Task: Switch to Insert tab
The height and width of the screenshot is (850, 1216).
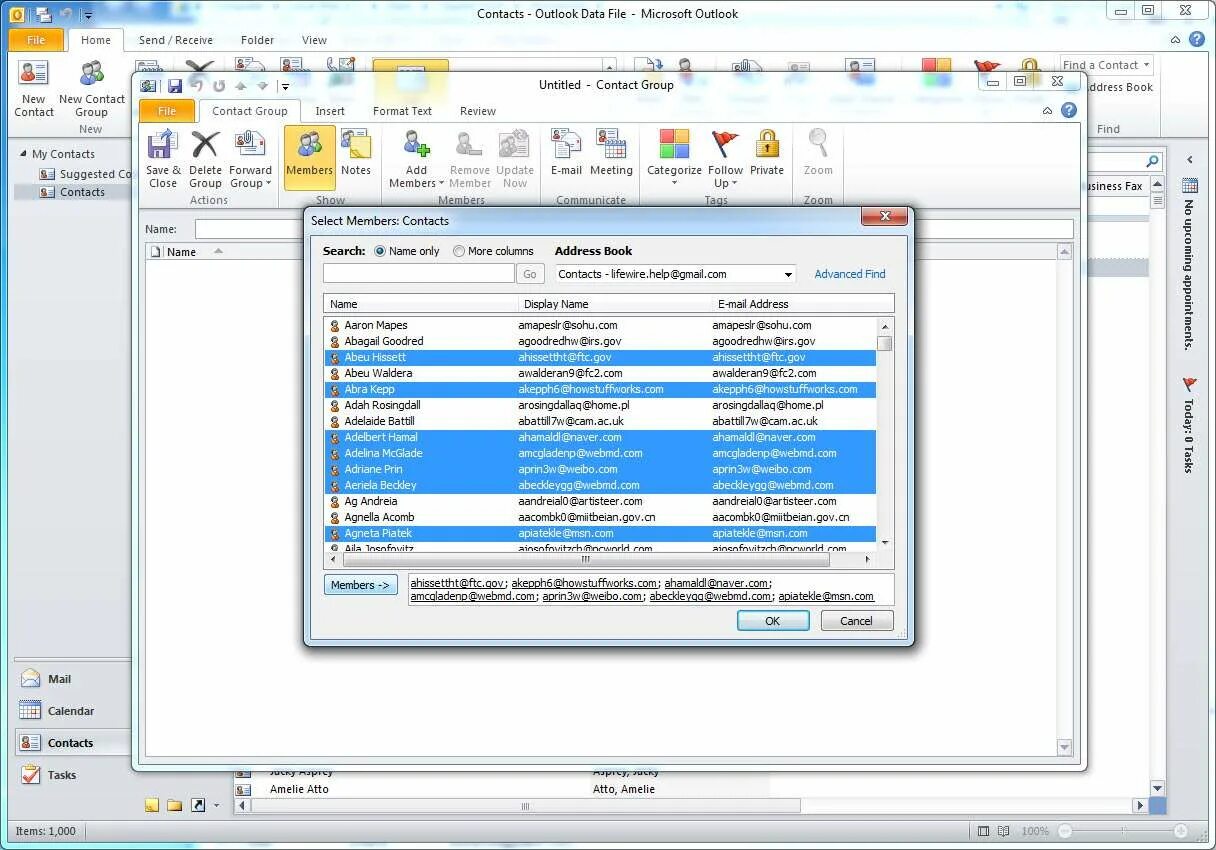Action: 330,111
